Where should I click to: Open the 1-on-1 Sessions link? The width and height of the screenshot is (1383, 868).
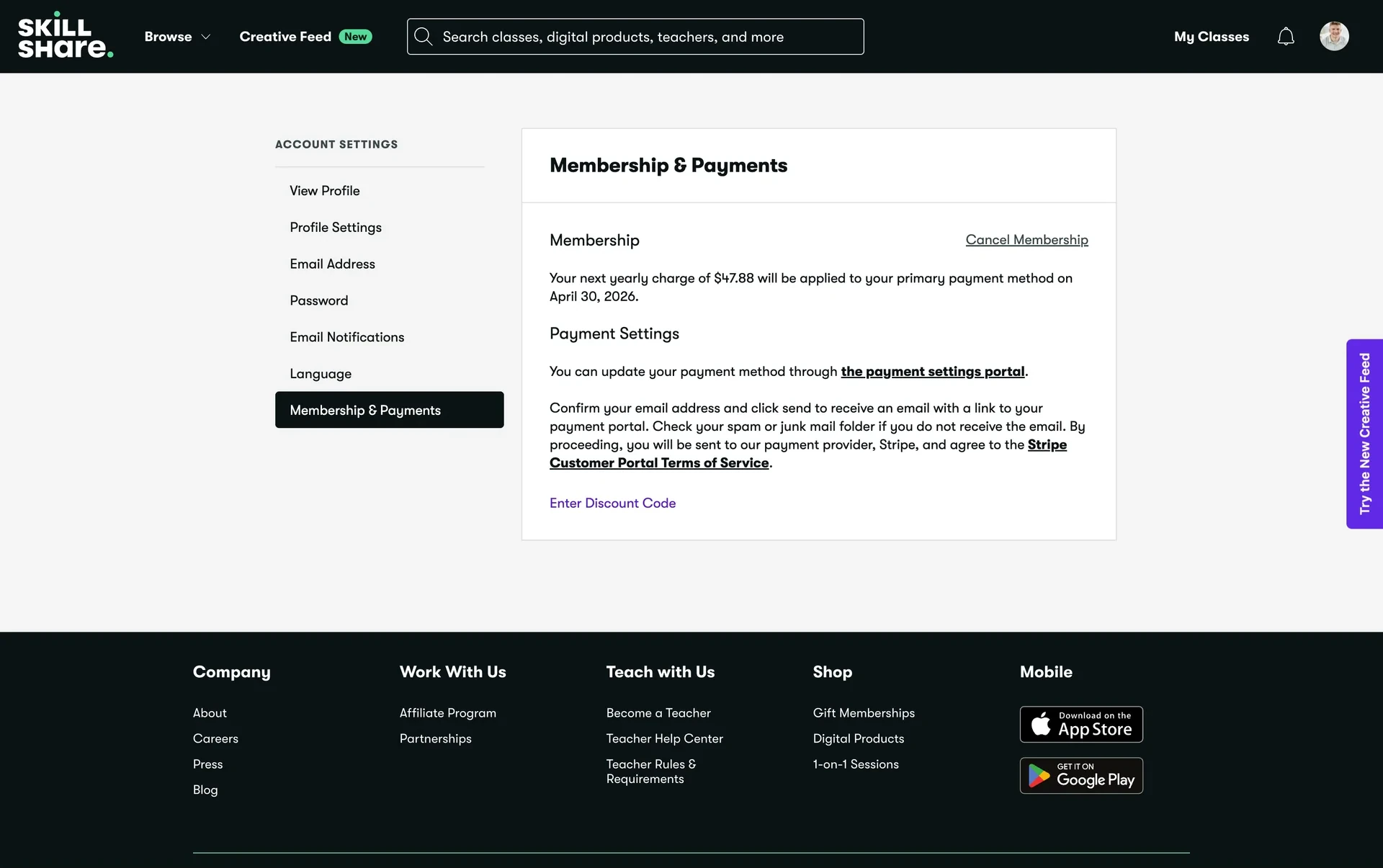coord(856,764)
